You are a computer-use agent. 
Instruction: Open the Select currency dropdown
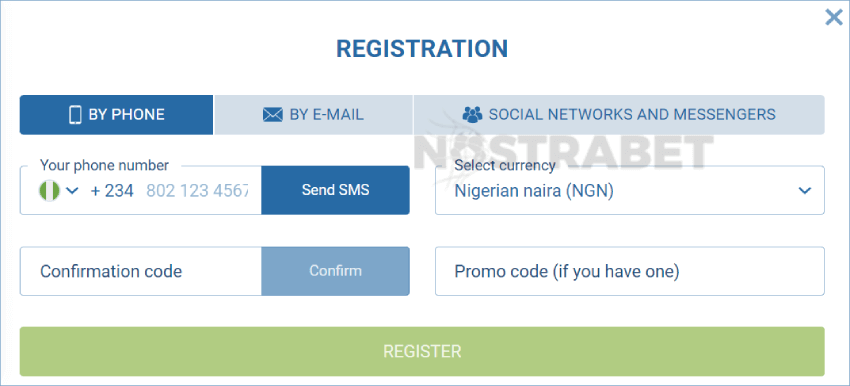pyautogui.click(x=629, y=190)
